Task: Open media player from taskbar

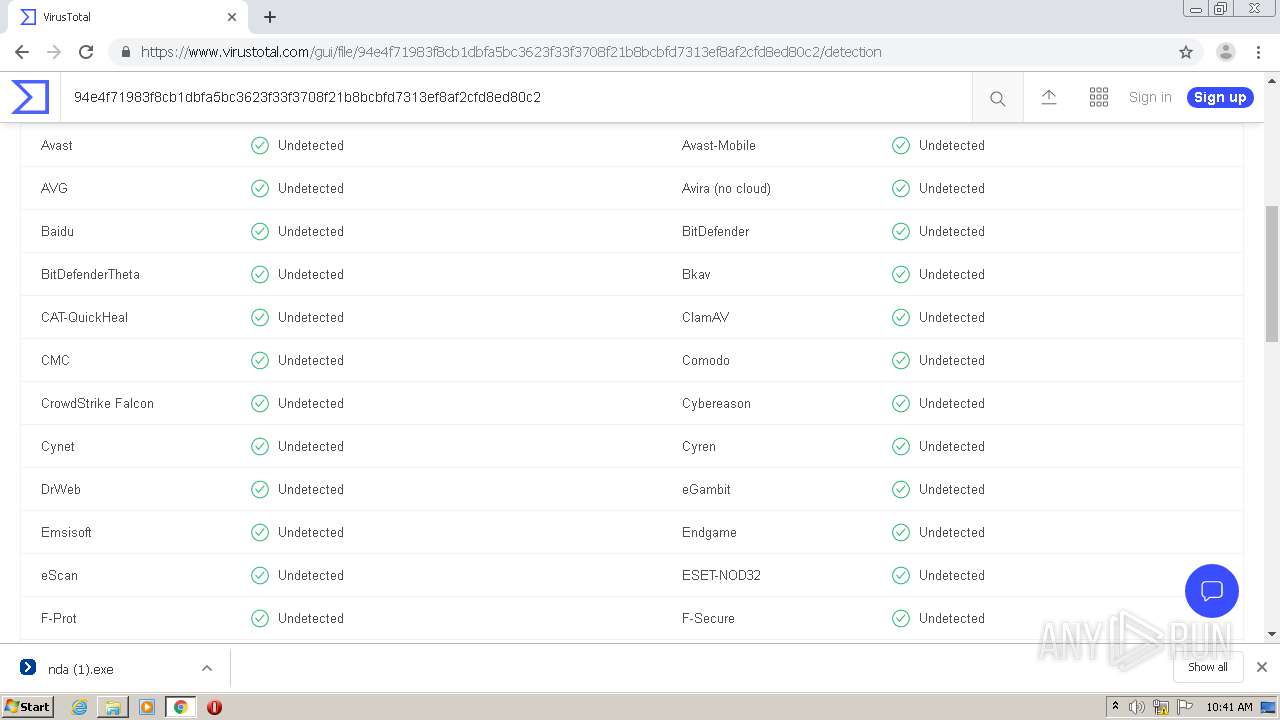Action: pyautogui.click(x=147, y=707)
